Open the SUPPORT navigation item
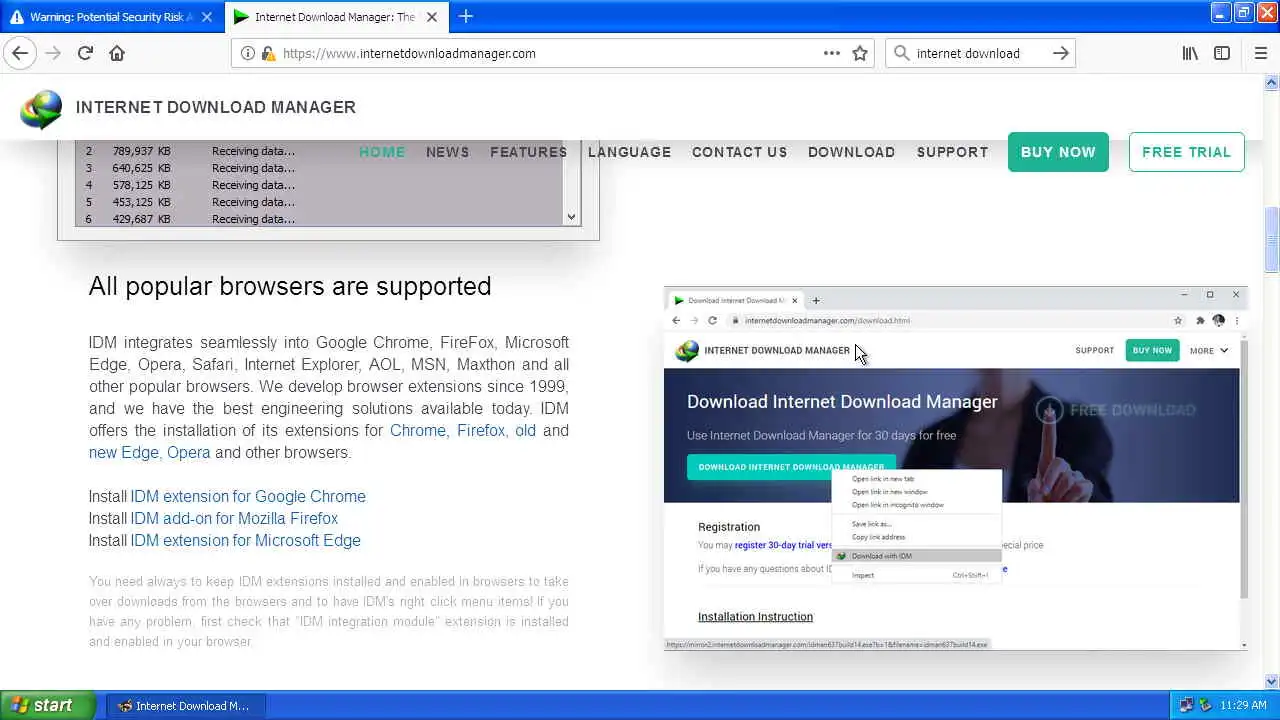1280x720 pixels. (x=952, y=152)
